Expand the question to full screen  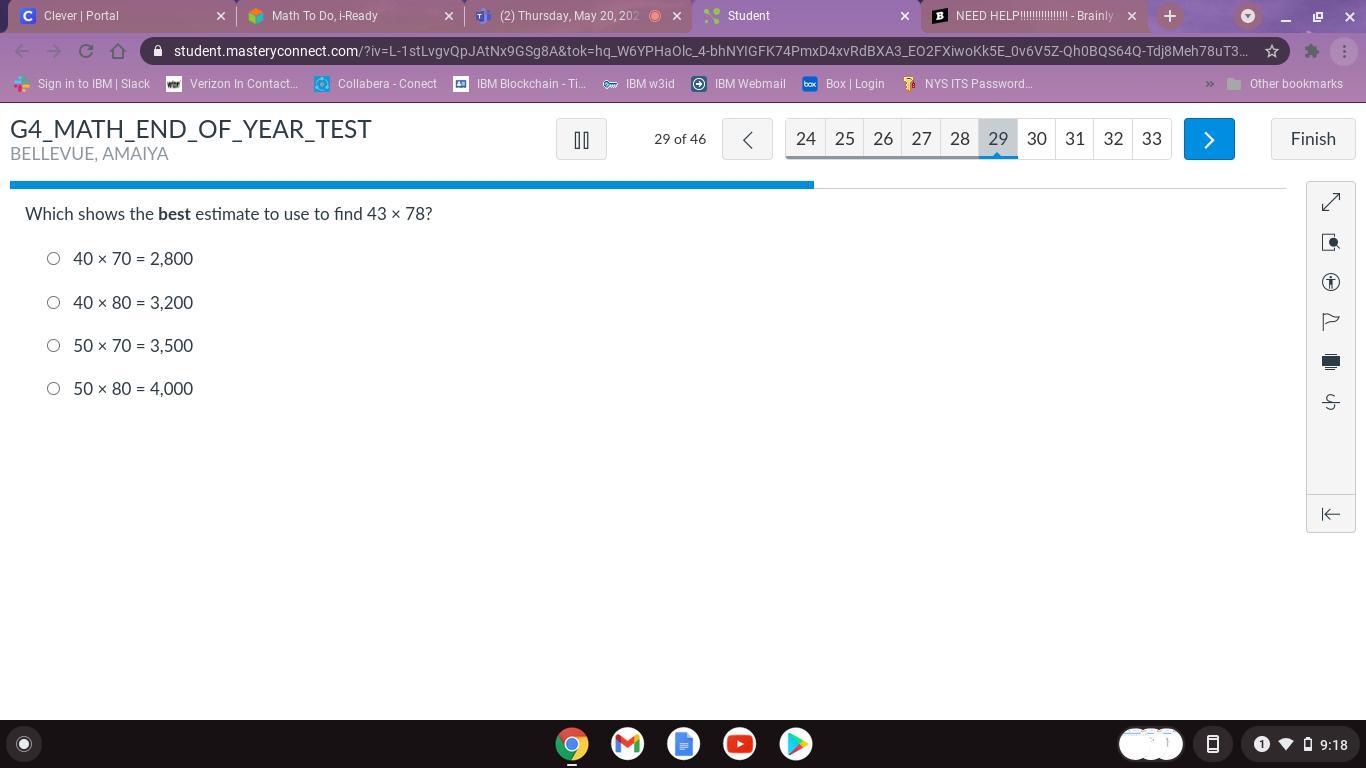1331,202
